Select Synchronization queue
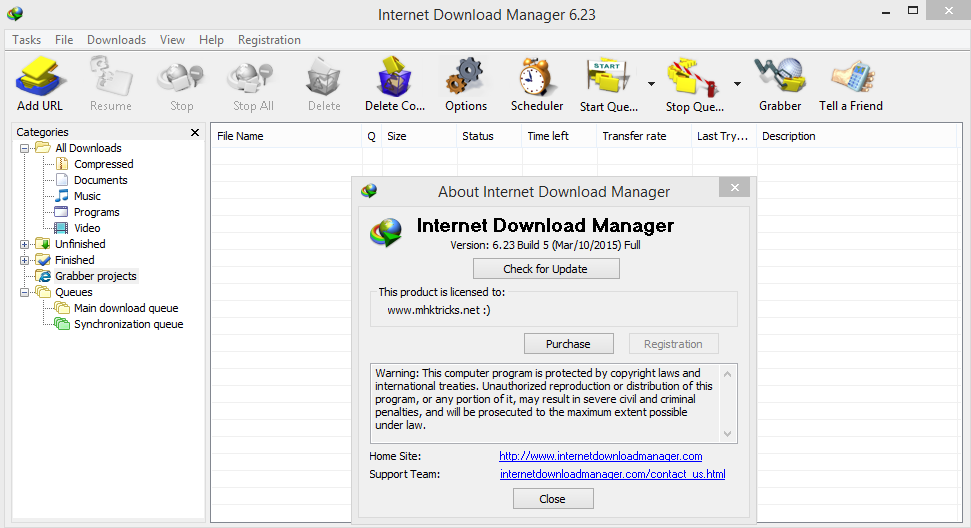Image resolution: width=971 pixels, height=528 pixels. click(x=129, y=324)
